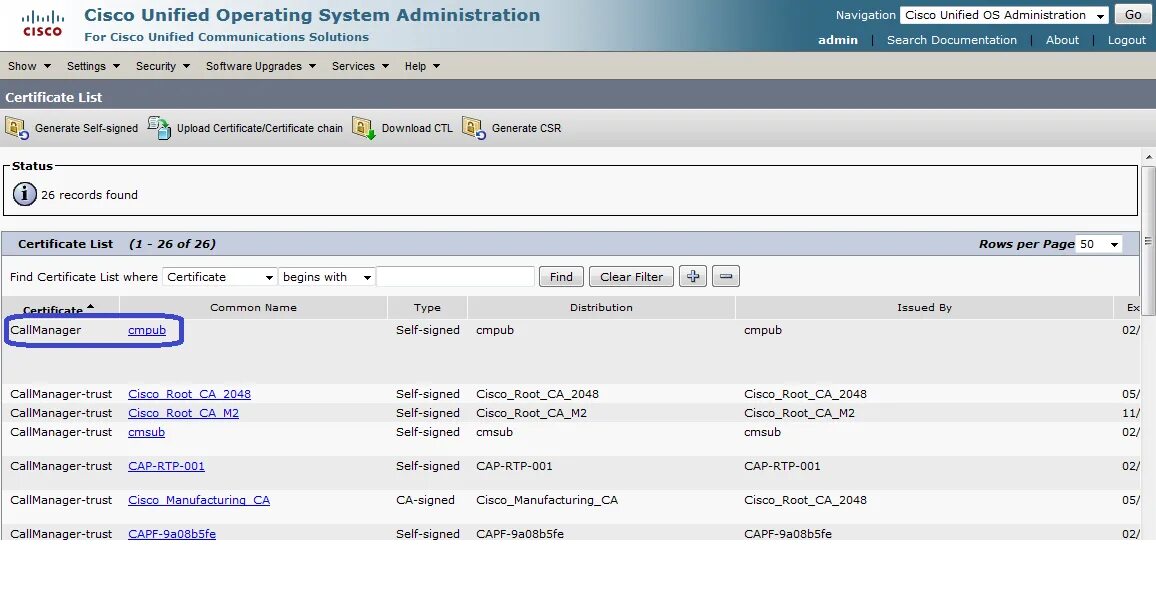
Task: Open the Cisco_Root_CA_M2 certificate link
Action: pos(184,413)
